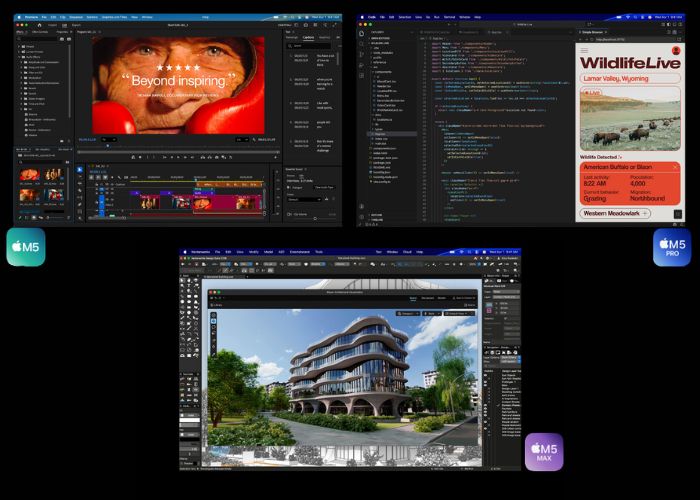Open Source Control in VS Code activity bar
This screenshot has height=500, width=700.
(361, 54)
